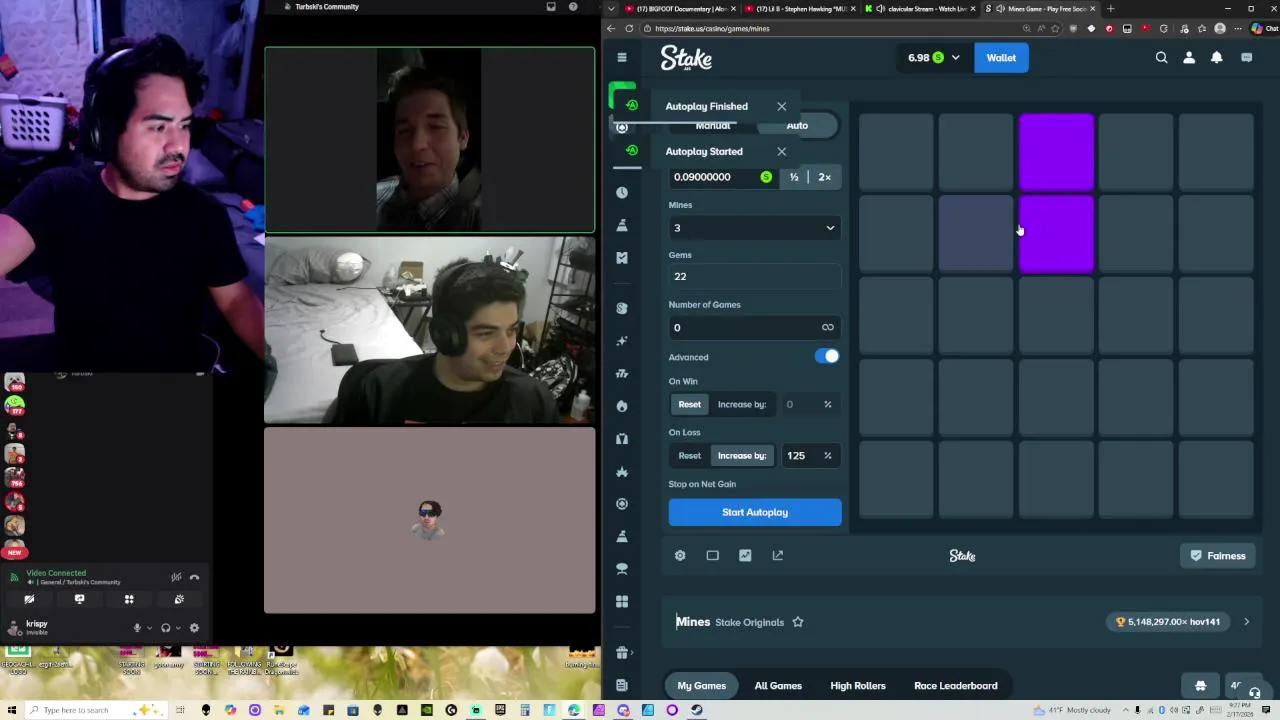
Task: Expand the balance currency dropdown
Action: click(x=955, y=58)
